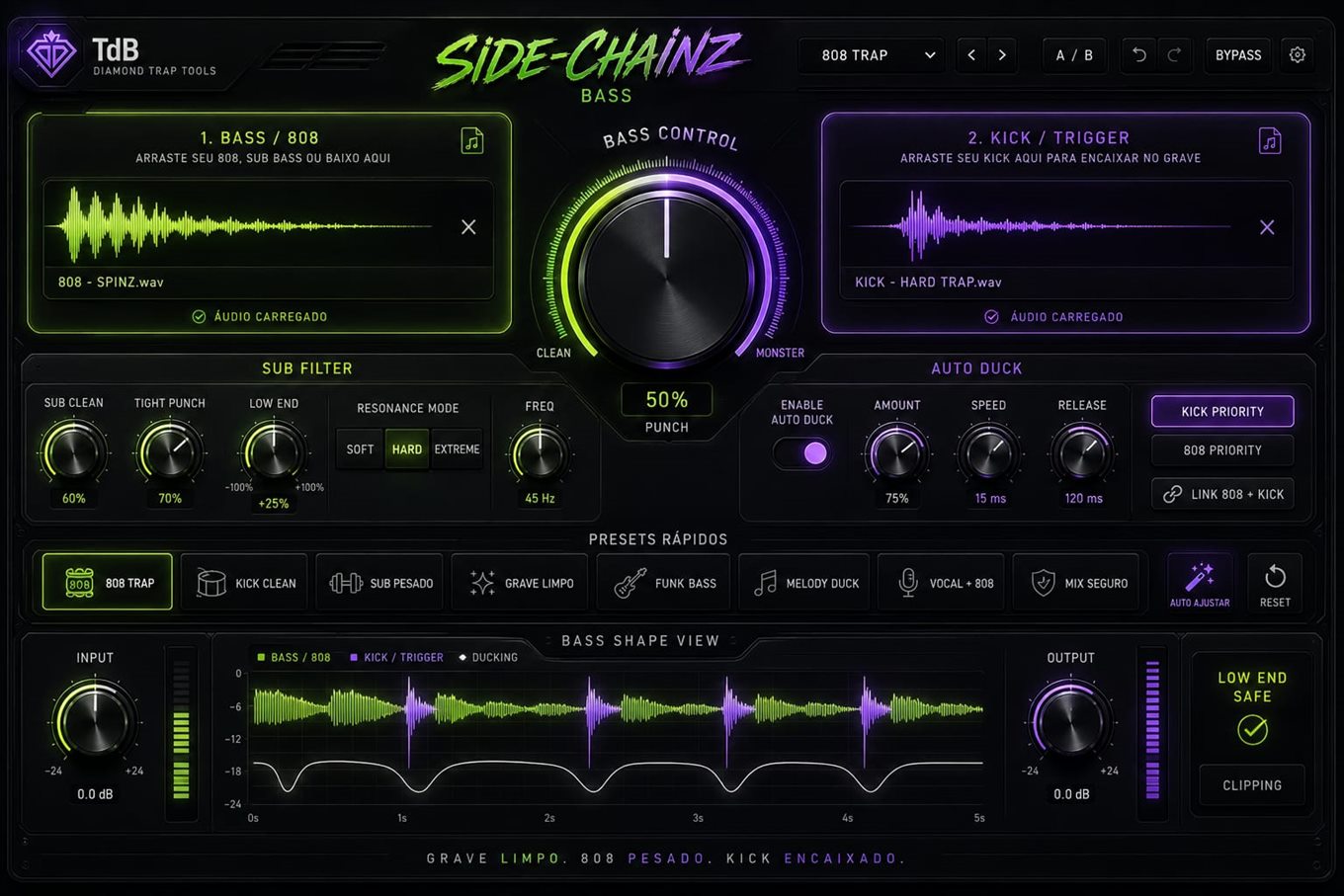Image resolution: width=1344 pixels, height=896 pixels.
Task: Click the Low End knob
Action: [x=274, y=452]
